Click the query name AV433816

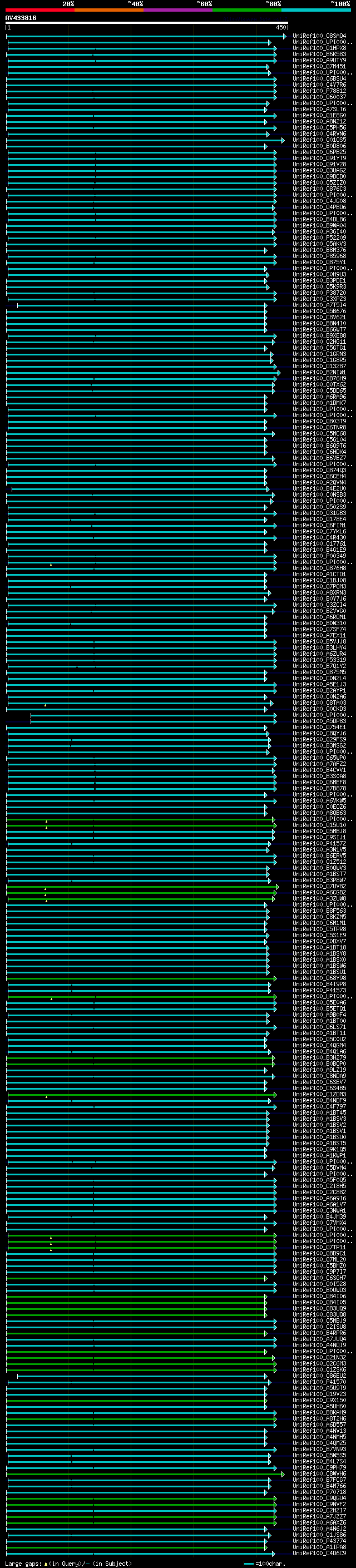[x=21, y=18]
